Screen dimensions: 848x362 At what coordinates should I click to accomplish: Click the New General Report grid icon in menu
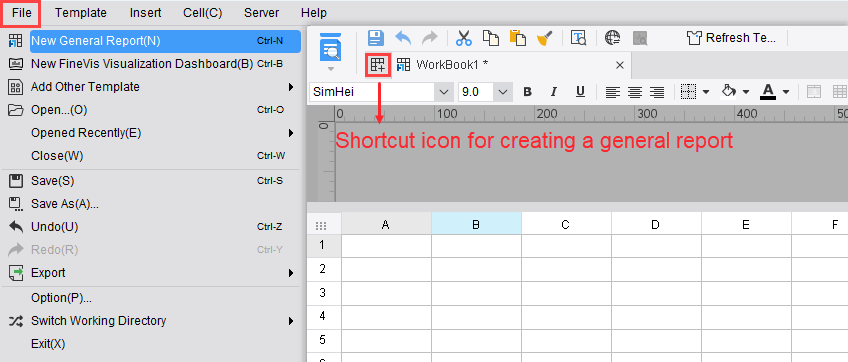16,41
